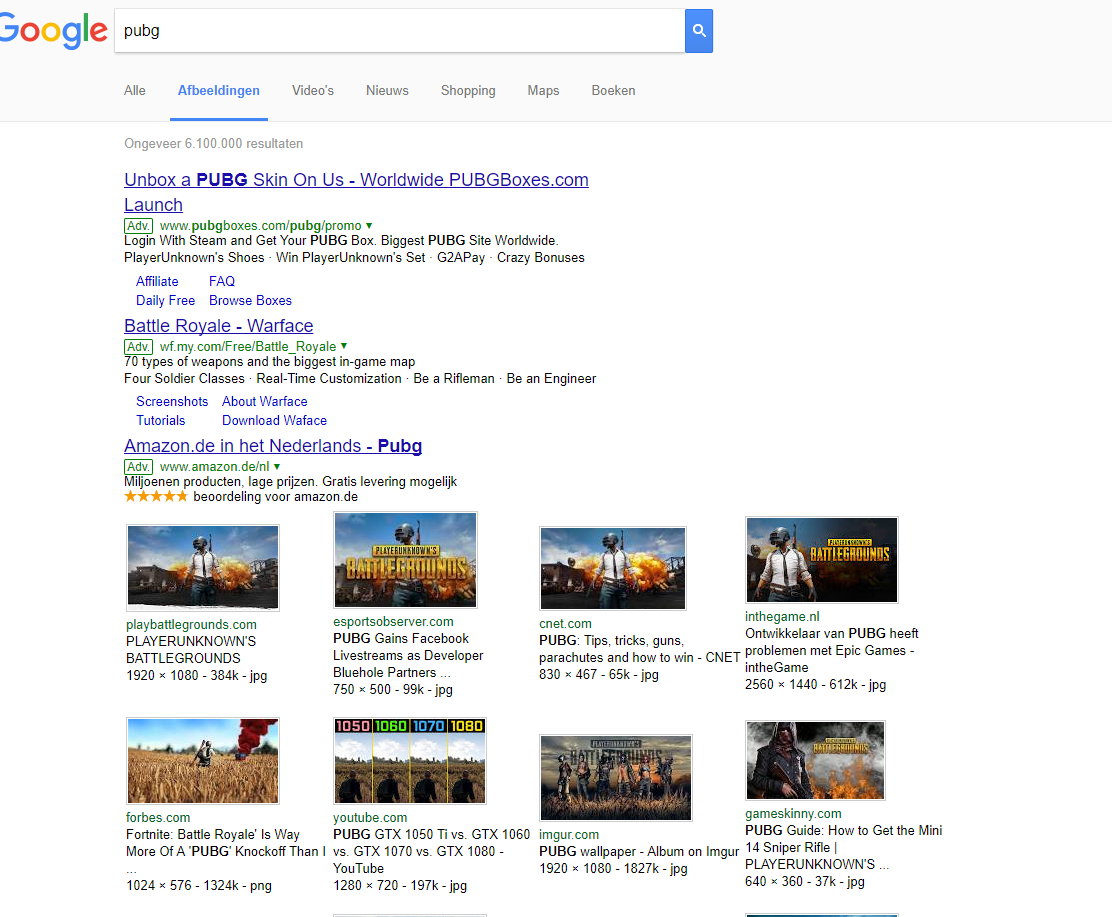Open the cnet.com PUBG thumbnail
1112x917 pixels.
coord(613,568)
